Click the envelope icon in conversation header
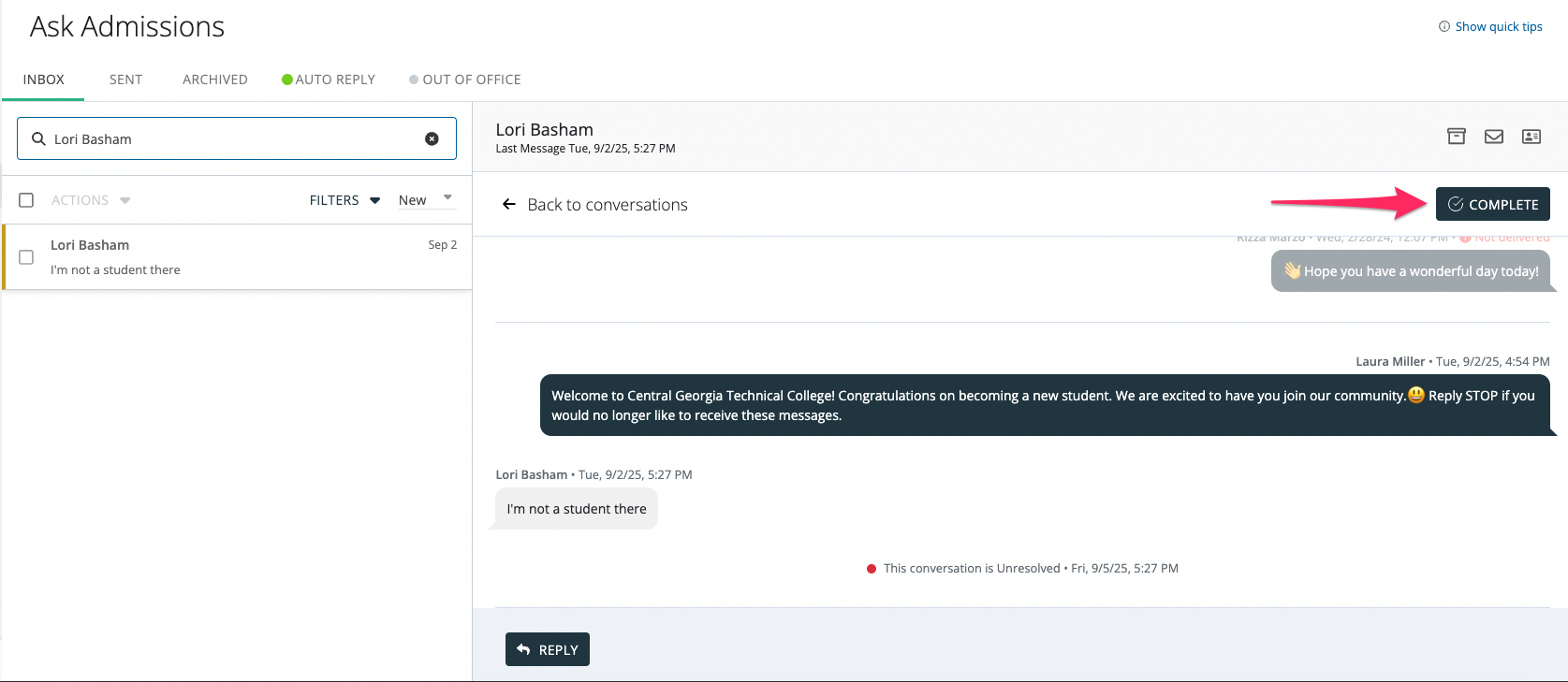This screenshot has height=682, width=1568. coord(1494,137)
